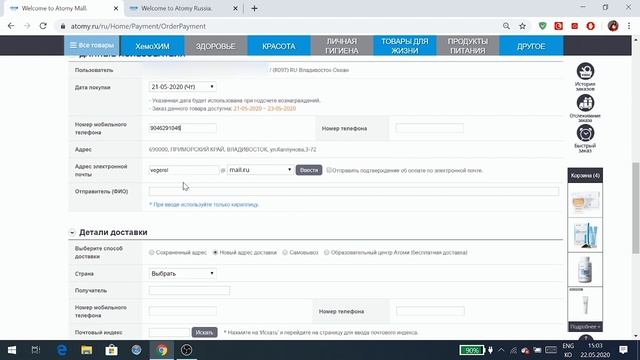Viewport: 640px width, 360px height.
Task: Open Task View in taskbar
Action: pyautogui.click(x=36, y=350)
